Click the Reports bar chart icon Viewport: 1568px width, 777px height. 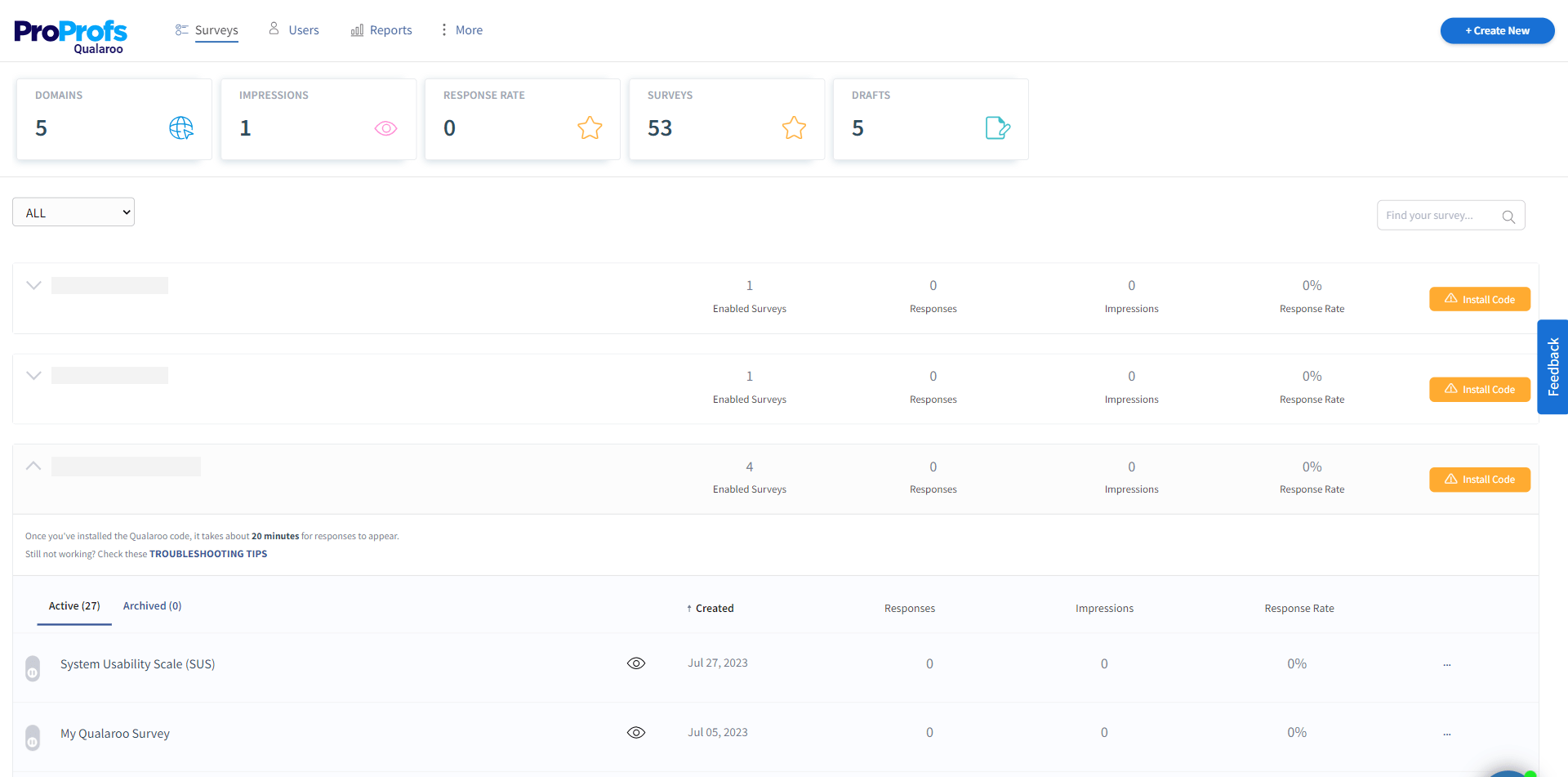click(x=357, y=30)
